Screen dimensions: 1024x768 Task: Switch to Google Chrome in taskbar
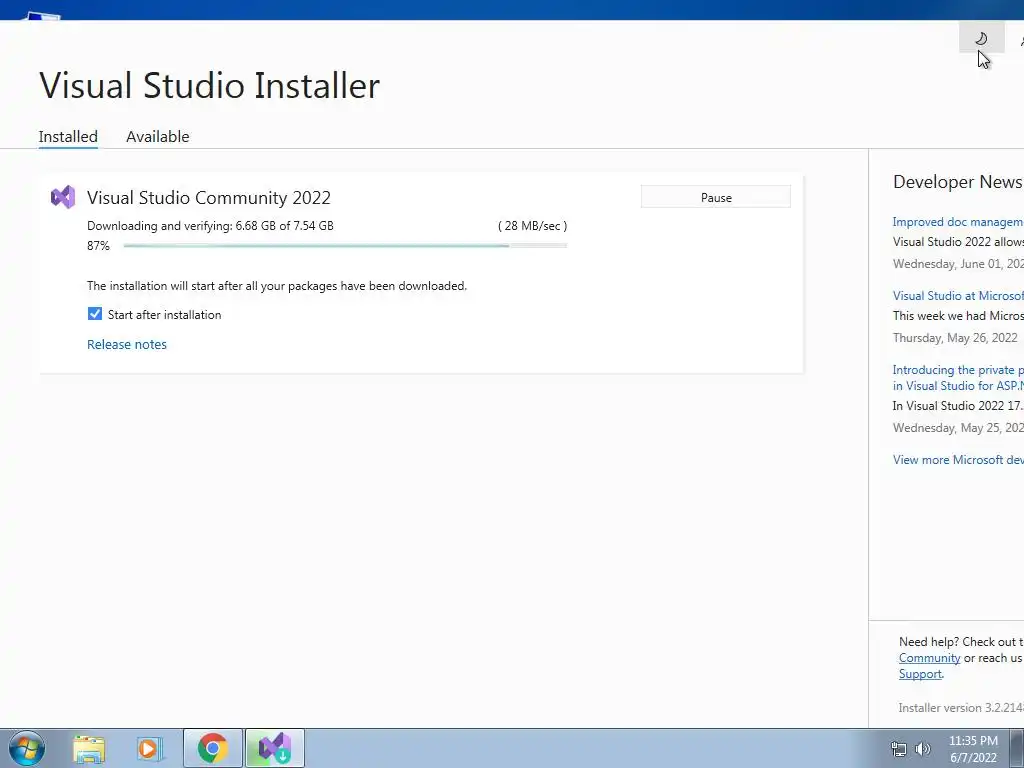(x=213, y=748)
